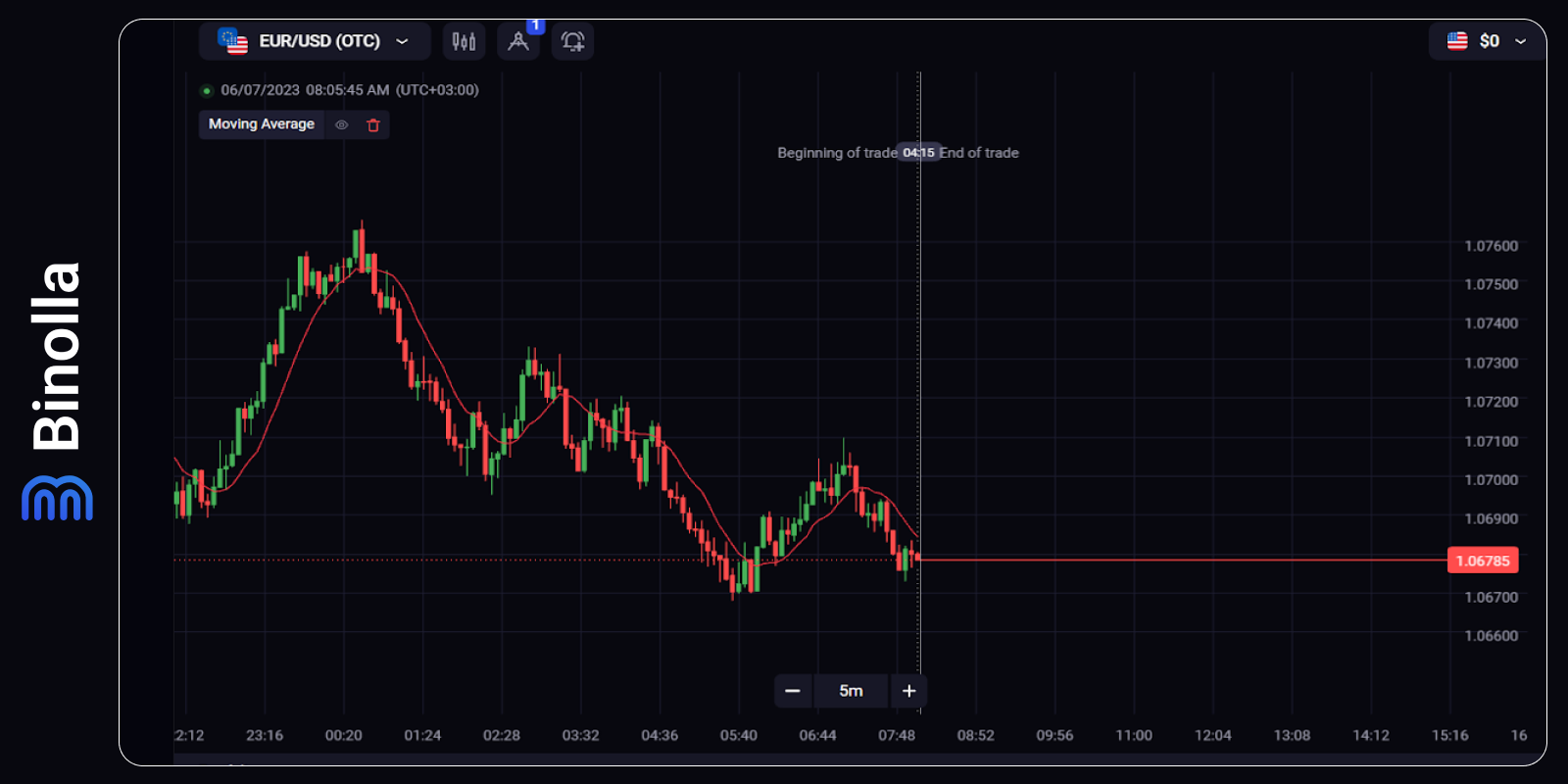Open the indicators compass icon
Screen dimensions: 1568x784
(x=518, y=41)
